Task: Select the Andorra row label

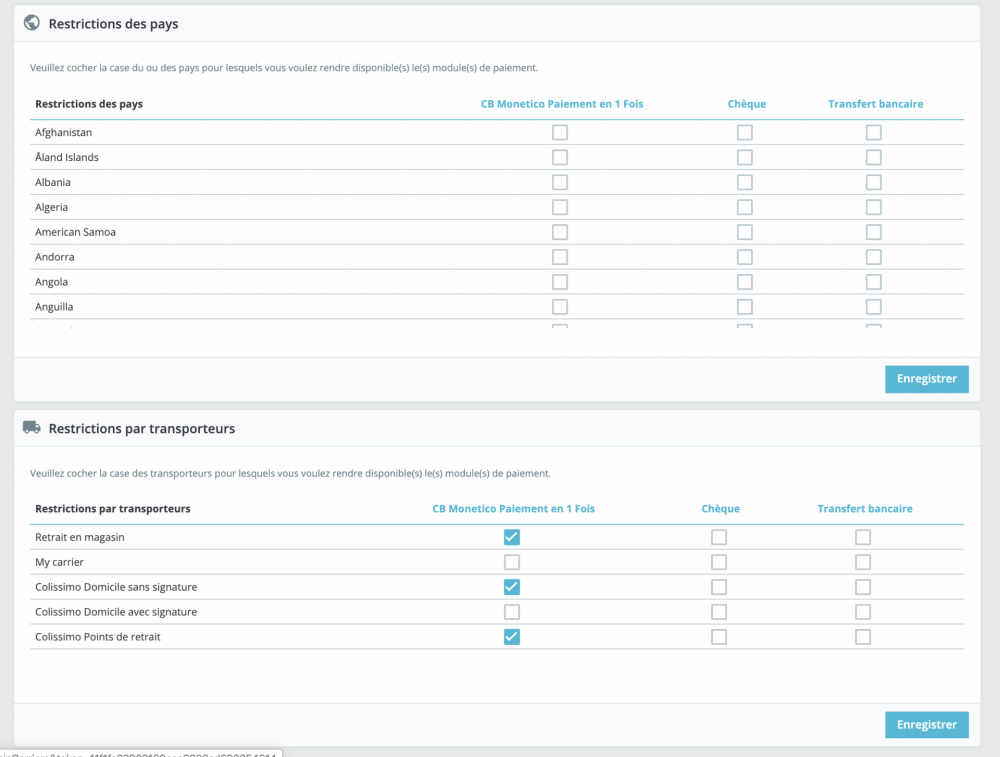Action: (54, 257)
